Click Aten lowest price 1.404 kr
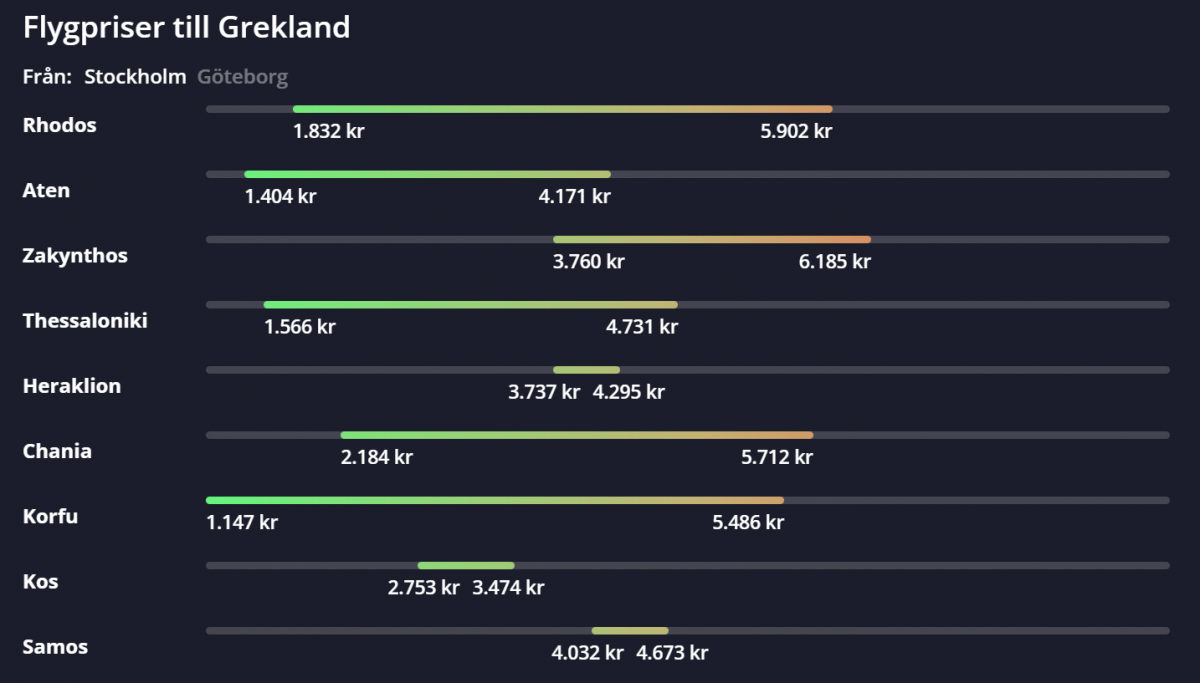Screen dimensions: 1200x683 [280, 197]
